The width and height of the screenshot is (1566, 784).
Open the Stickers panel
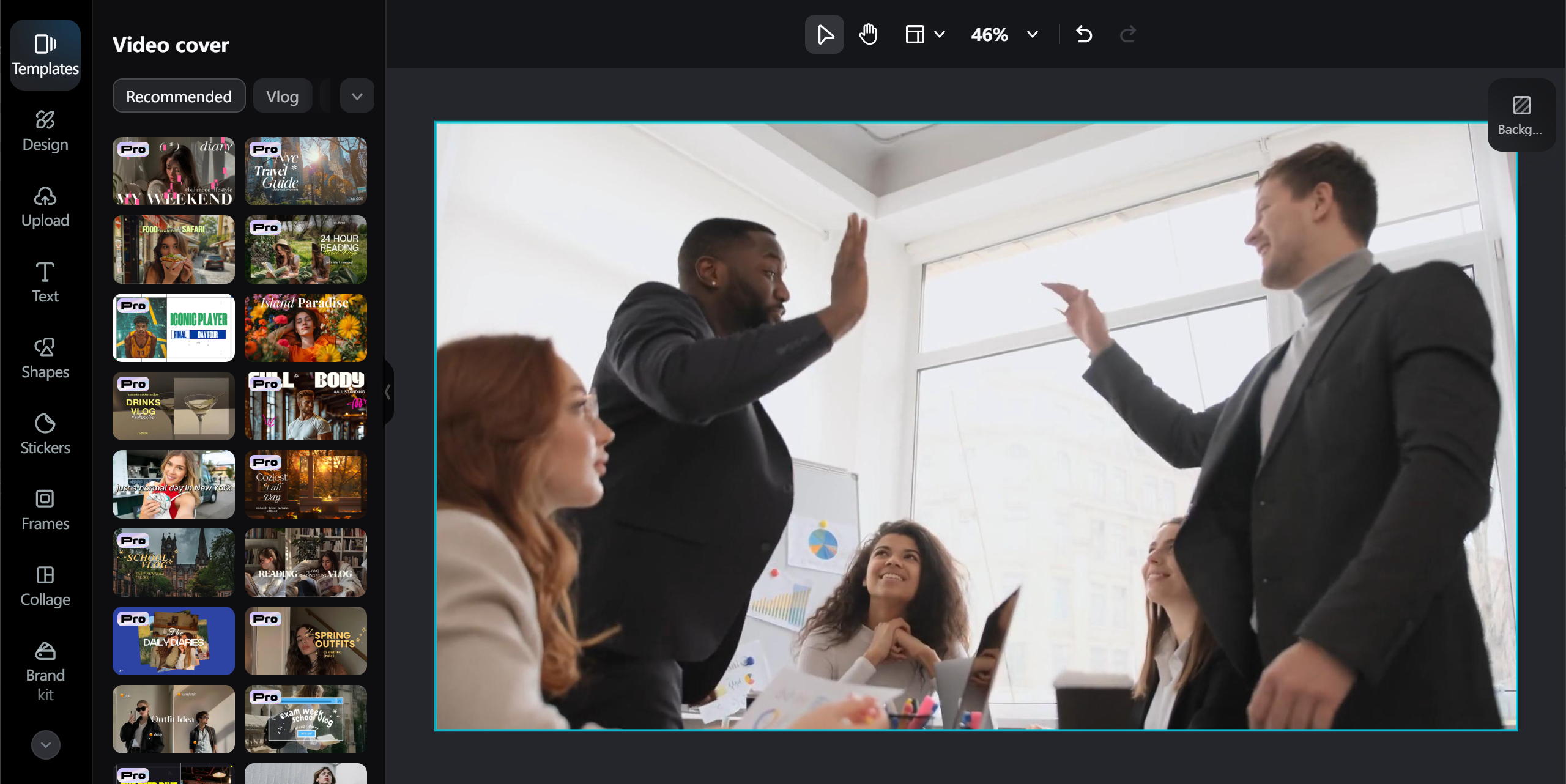(x=45, y=434)
